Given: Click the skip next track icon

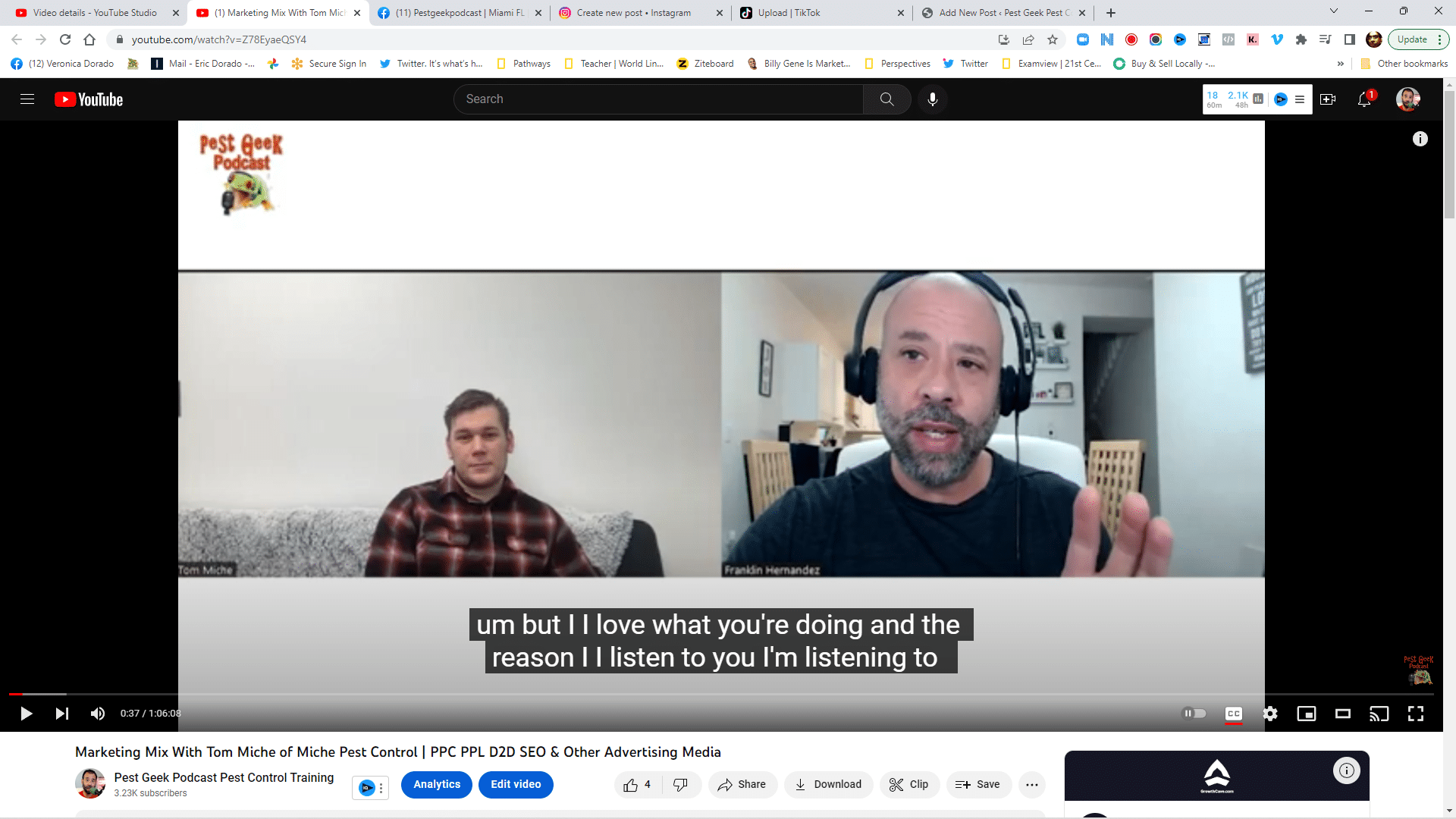Looking at the screenshot, I should pyautogui.click(x=61, y=713).
